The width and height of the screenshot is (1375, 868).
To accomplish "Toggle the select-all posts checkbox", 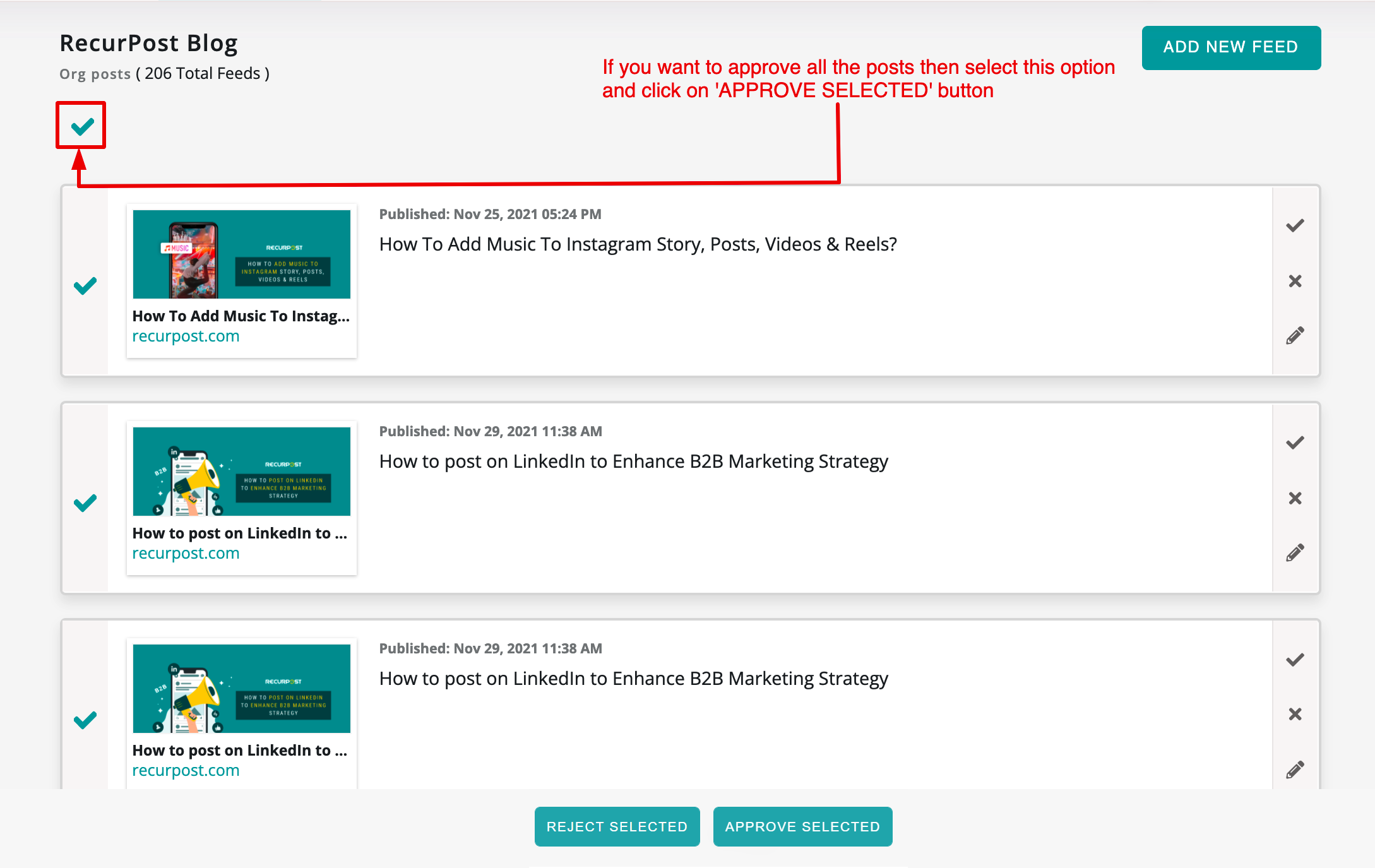I will [81, 126].
